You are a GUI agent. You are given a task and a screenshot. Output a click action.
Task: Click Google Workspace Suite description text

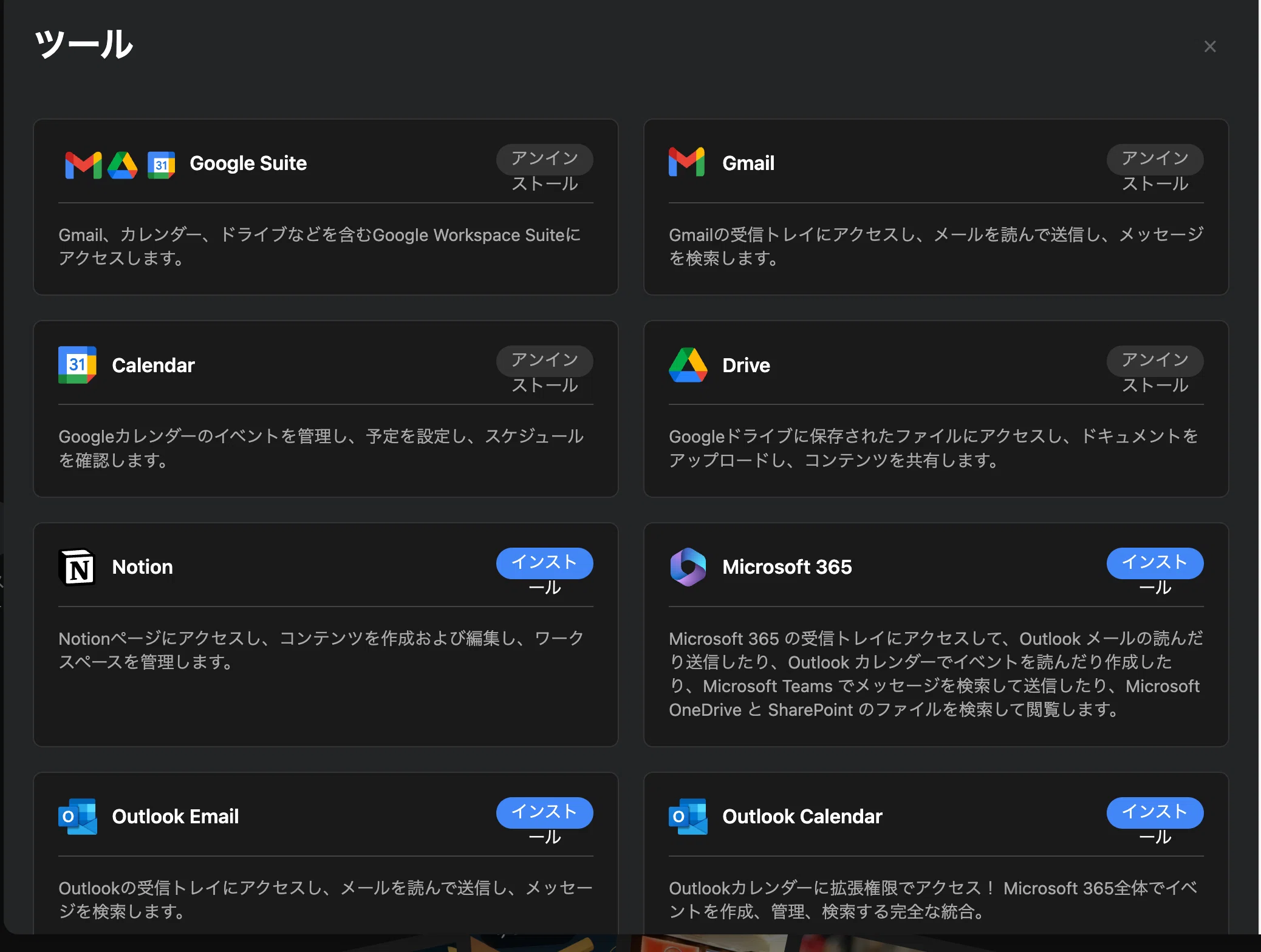320,246
